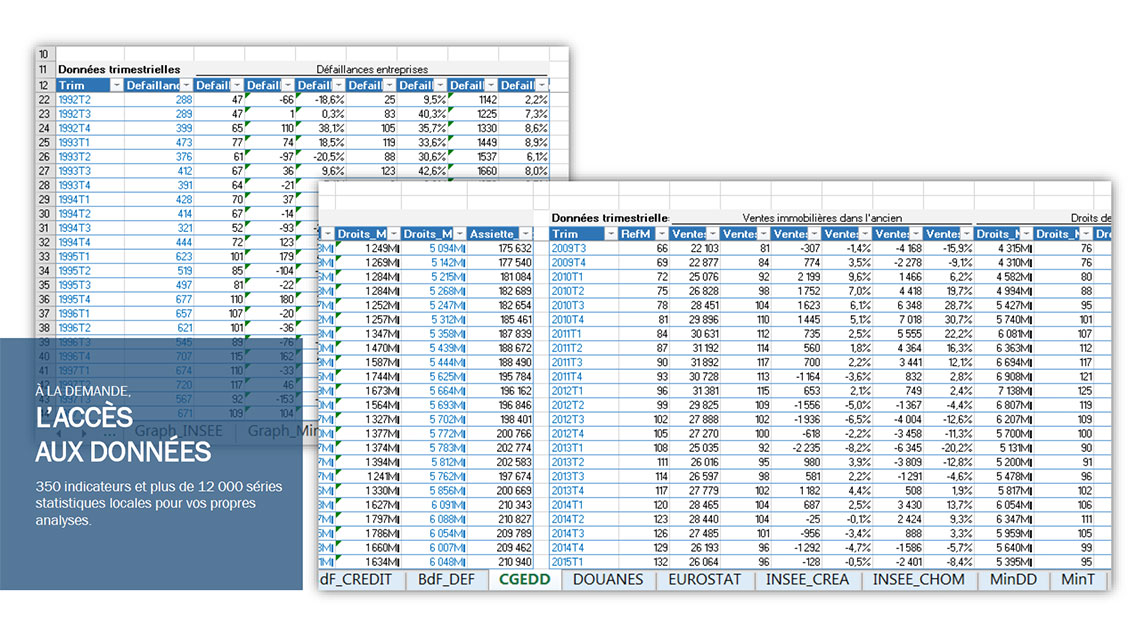
Task: Select the active CGEDD sheet tab
Action: (x=524, y=579)
